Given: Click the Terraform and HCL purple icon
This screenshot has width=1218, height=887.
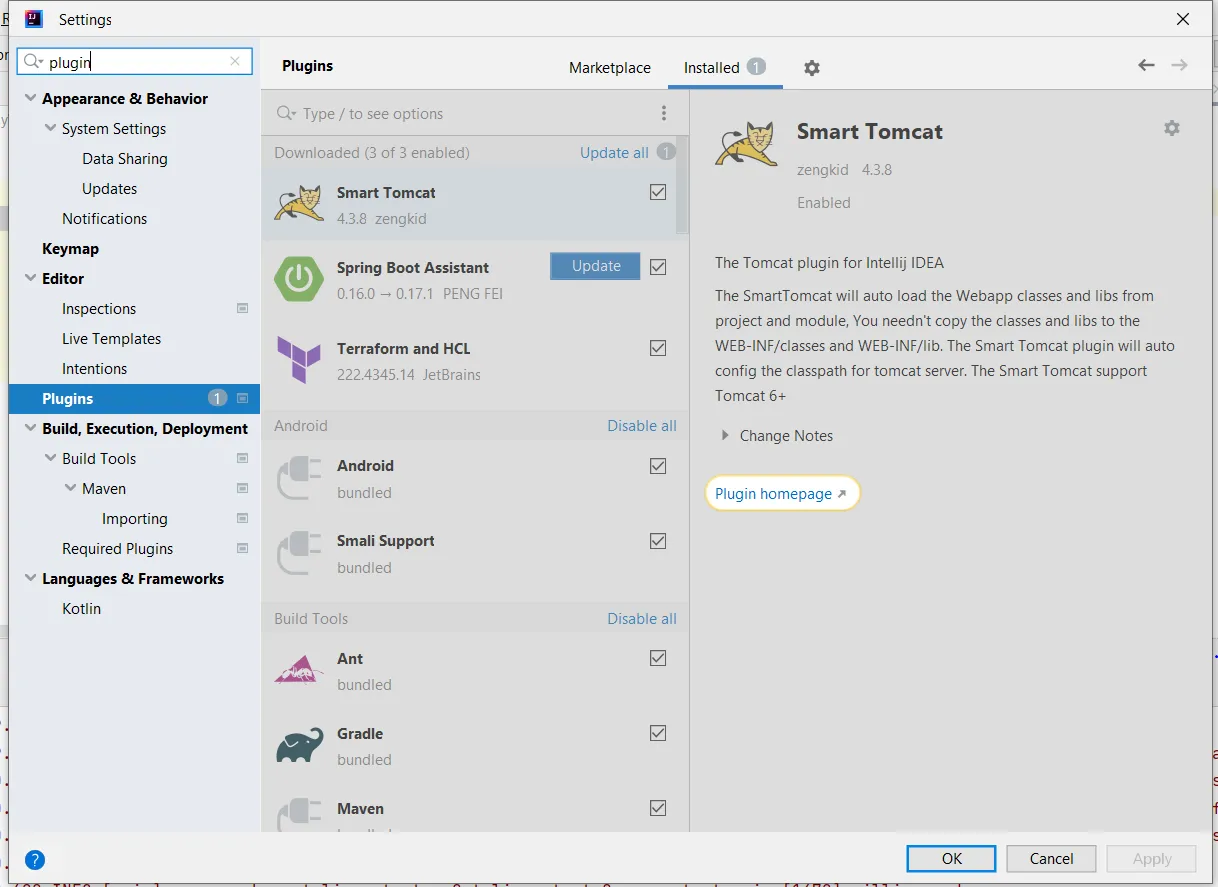Looking at the screenshot, I should click(x=299, y=360).
